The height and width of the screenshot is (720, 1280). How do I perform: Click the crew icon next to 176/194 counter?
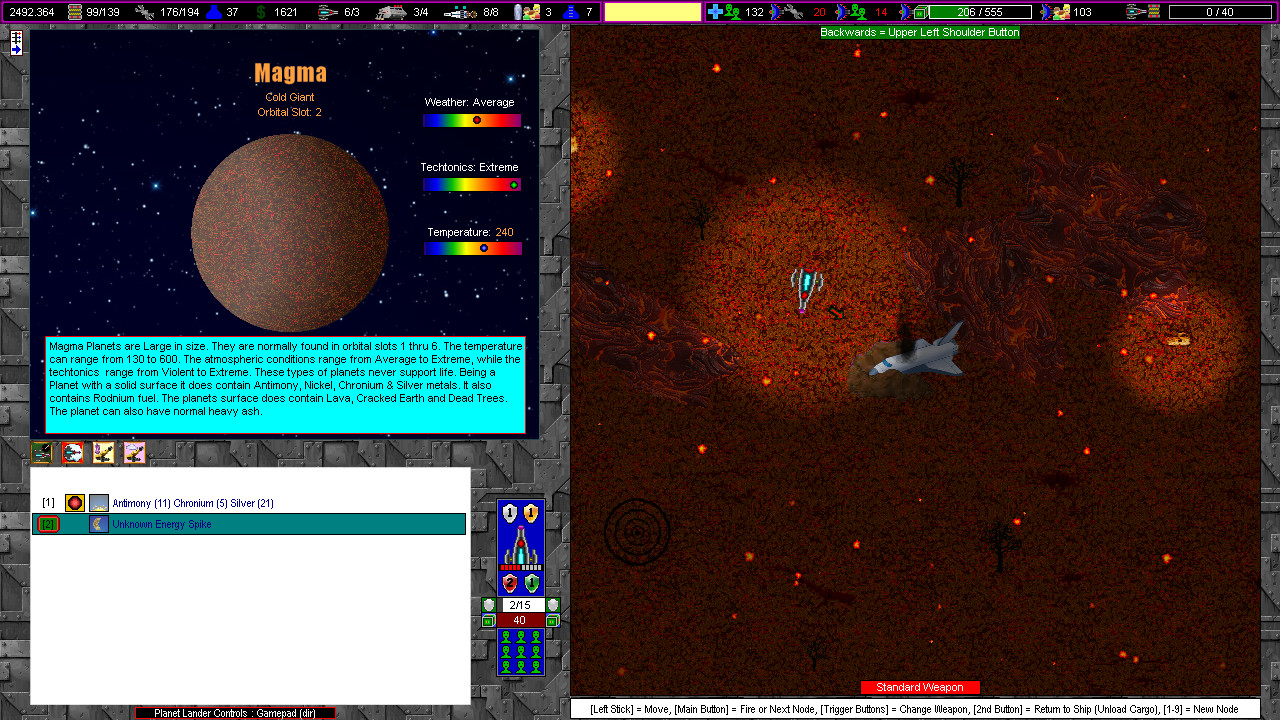click(144, 11)
